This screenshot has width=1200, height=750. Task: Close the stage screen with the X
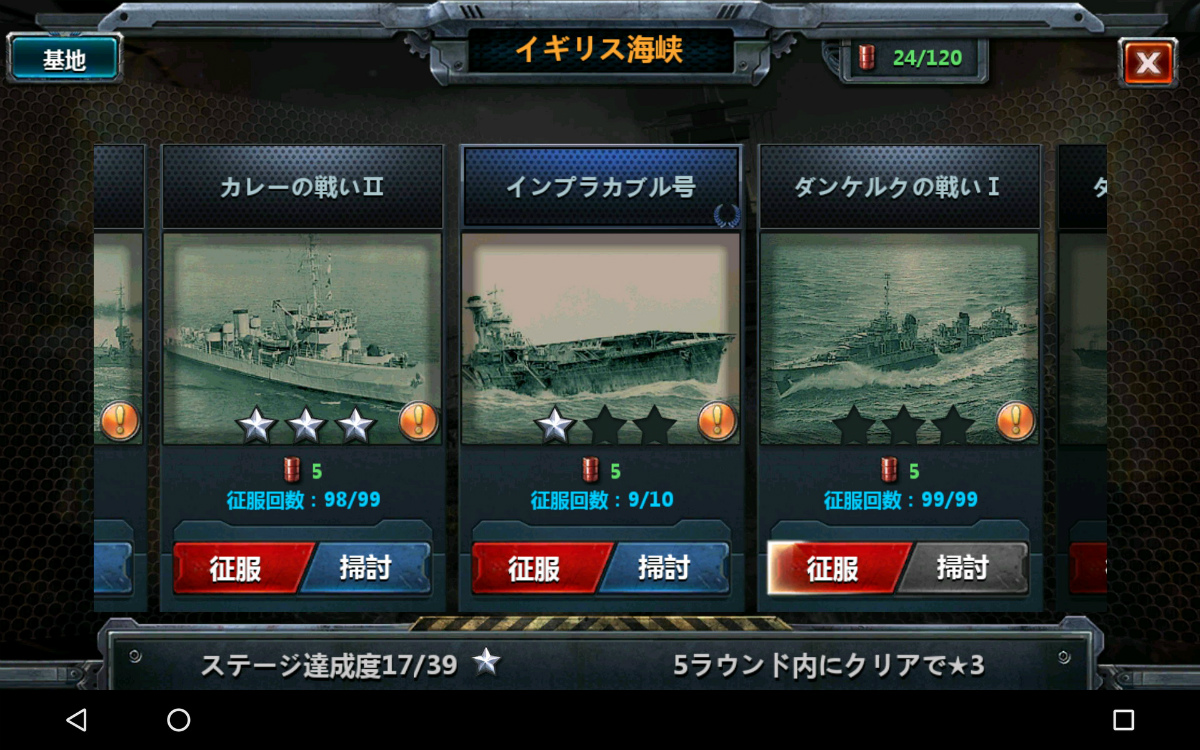click(1148, 63)
